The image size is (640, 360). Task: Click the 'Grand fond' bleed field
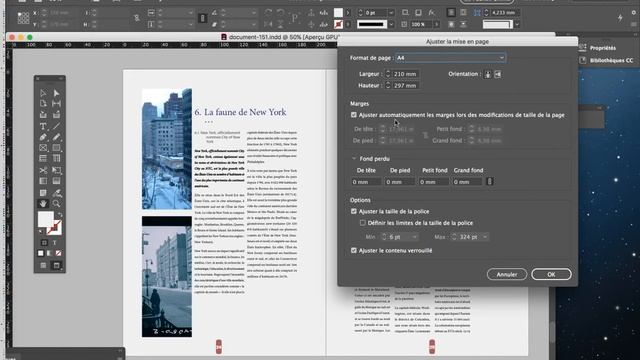468,182
